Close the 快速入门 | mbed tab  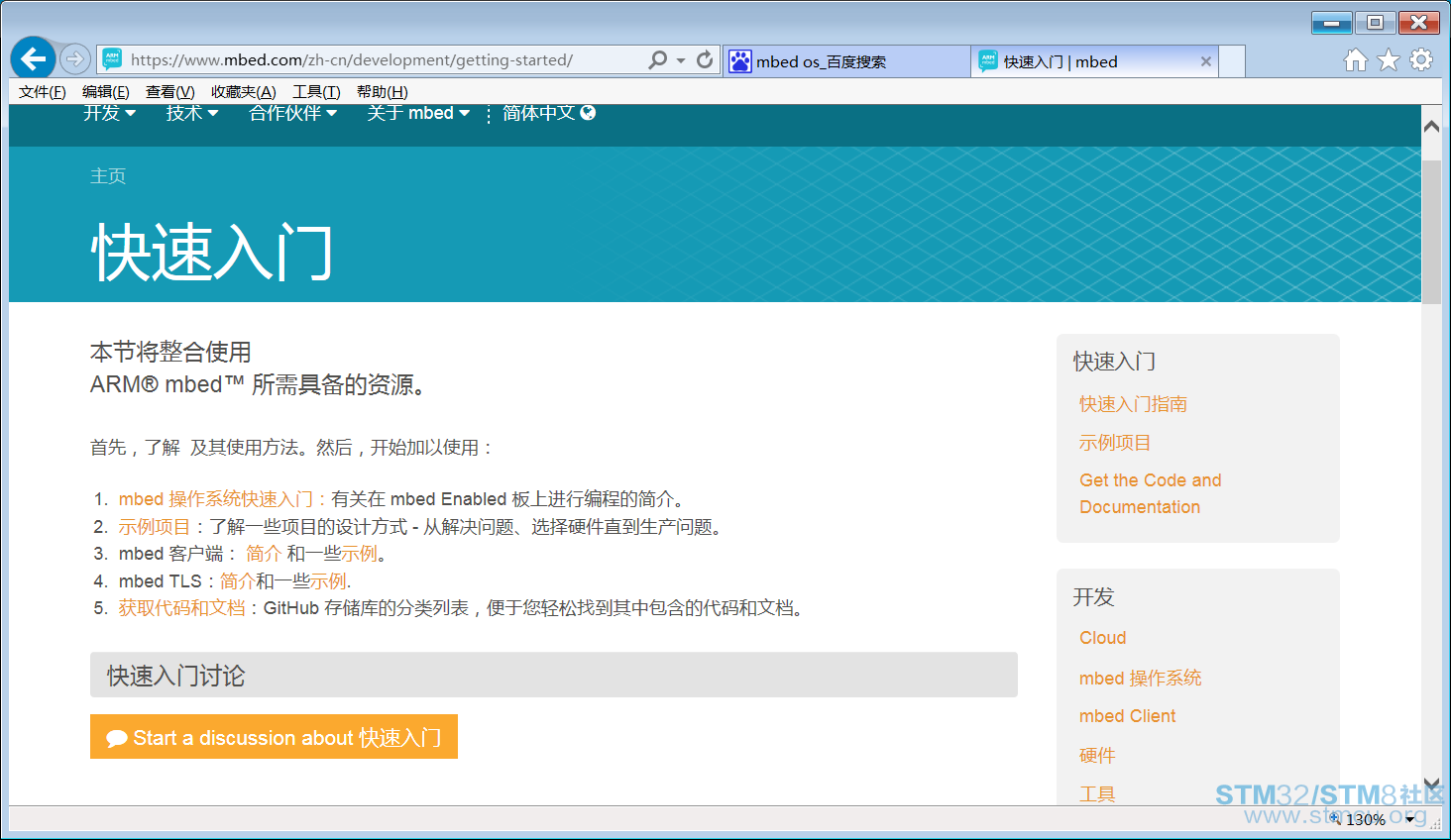tap(1206, 61)
